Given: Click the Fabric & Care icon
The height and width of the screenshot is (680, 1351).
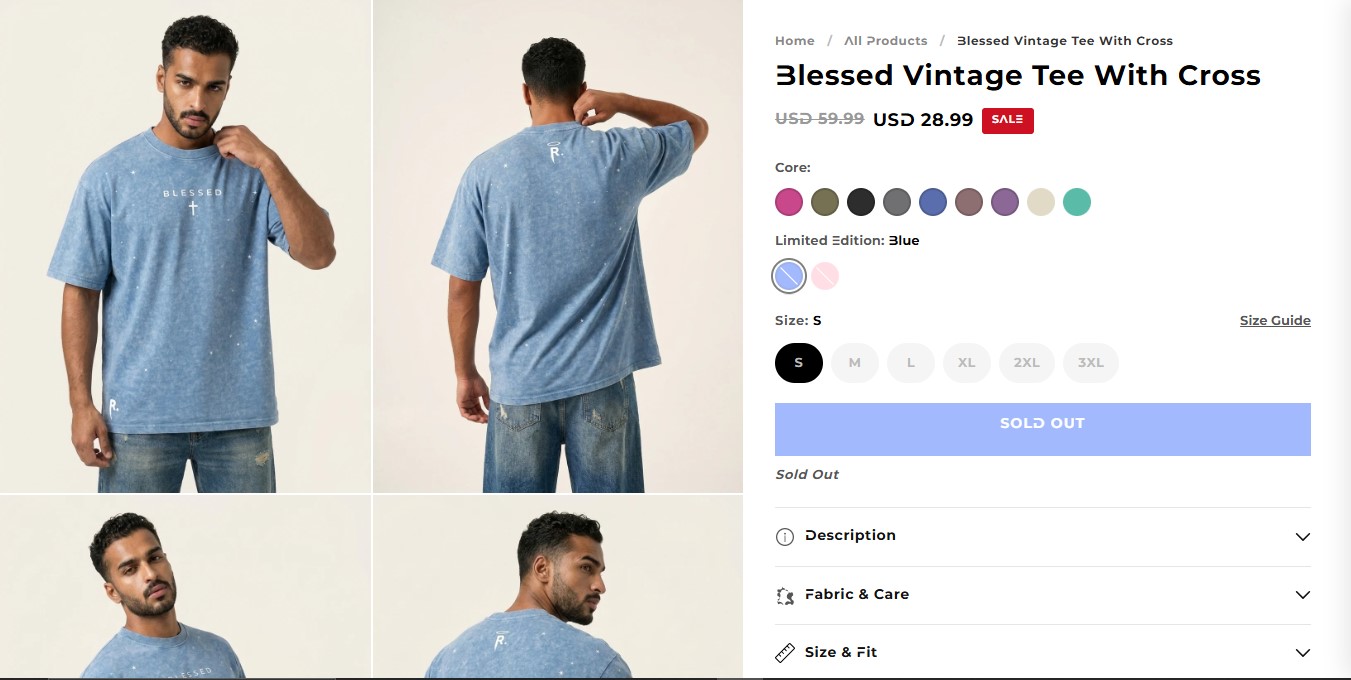Looking at the screenshot, I should click(785, 595).
